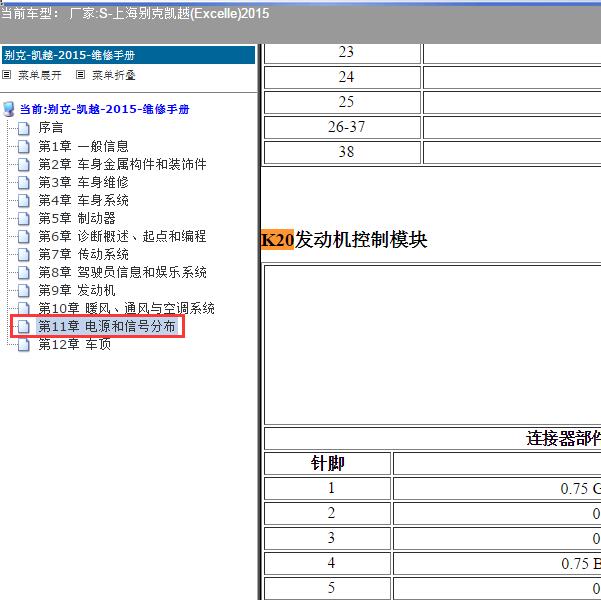The height and width of the screenshot is (600, 601).
Task: Click pin row cell 38
Action: [x=343, y=152]
